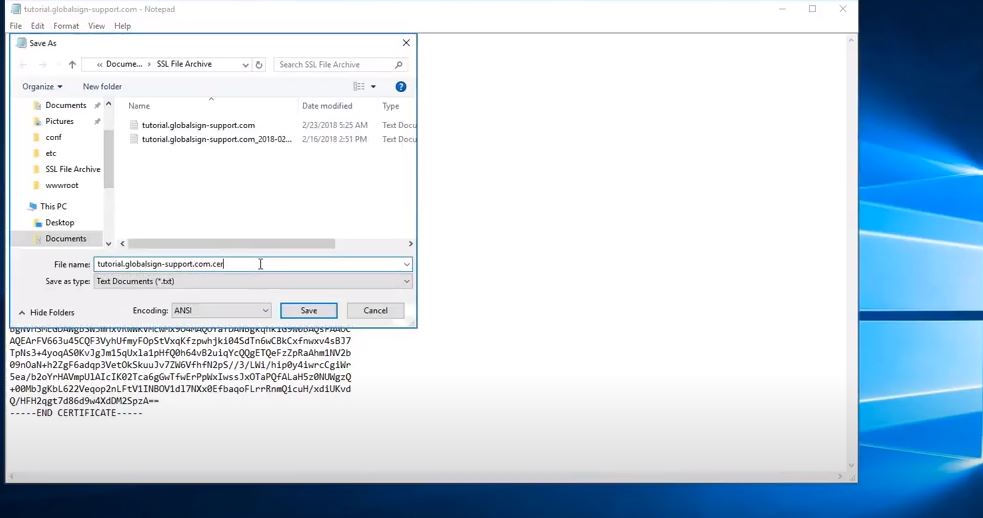Click the search magnifier icon
983x518 pixels.
click(399, 65)
